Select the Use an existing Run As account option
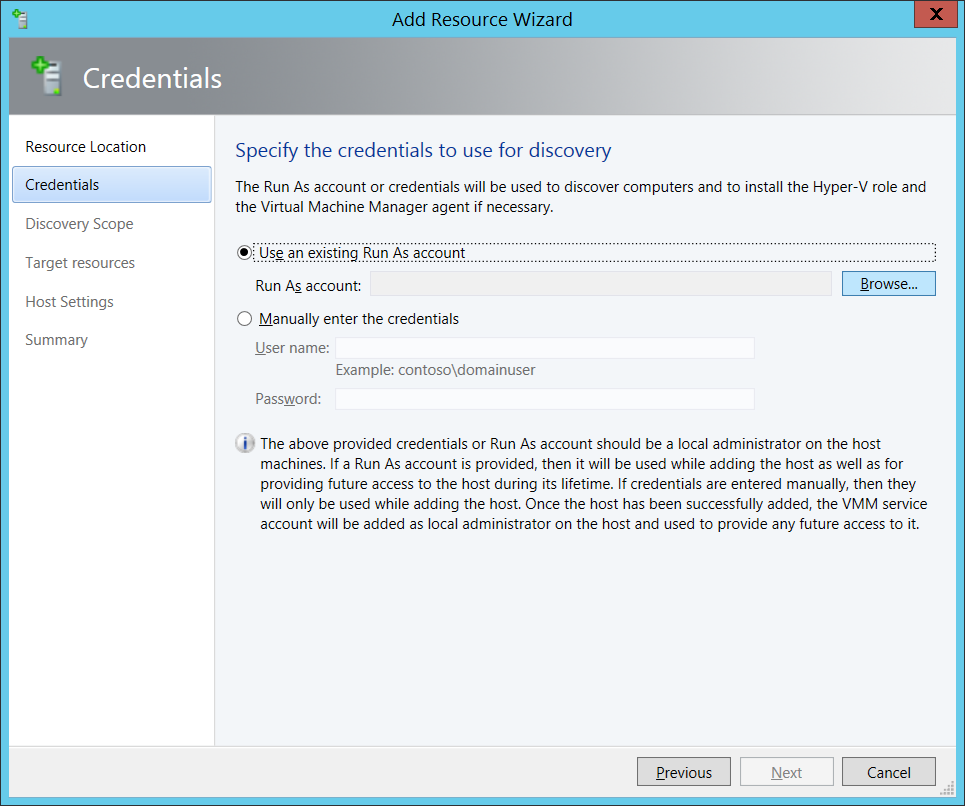 click(x=243, y=252)
